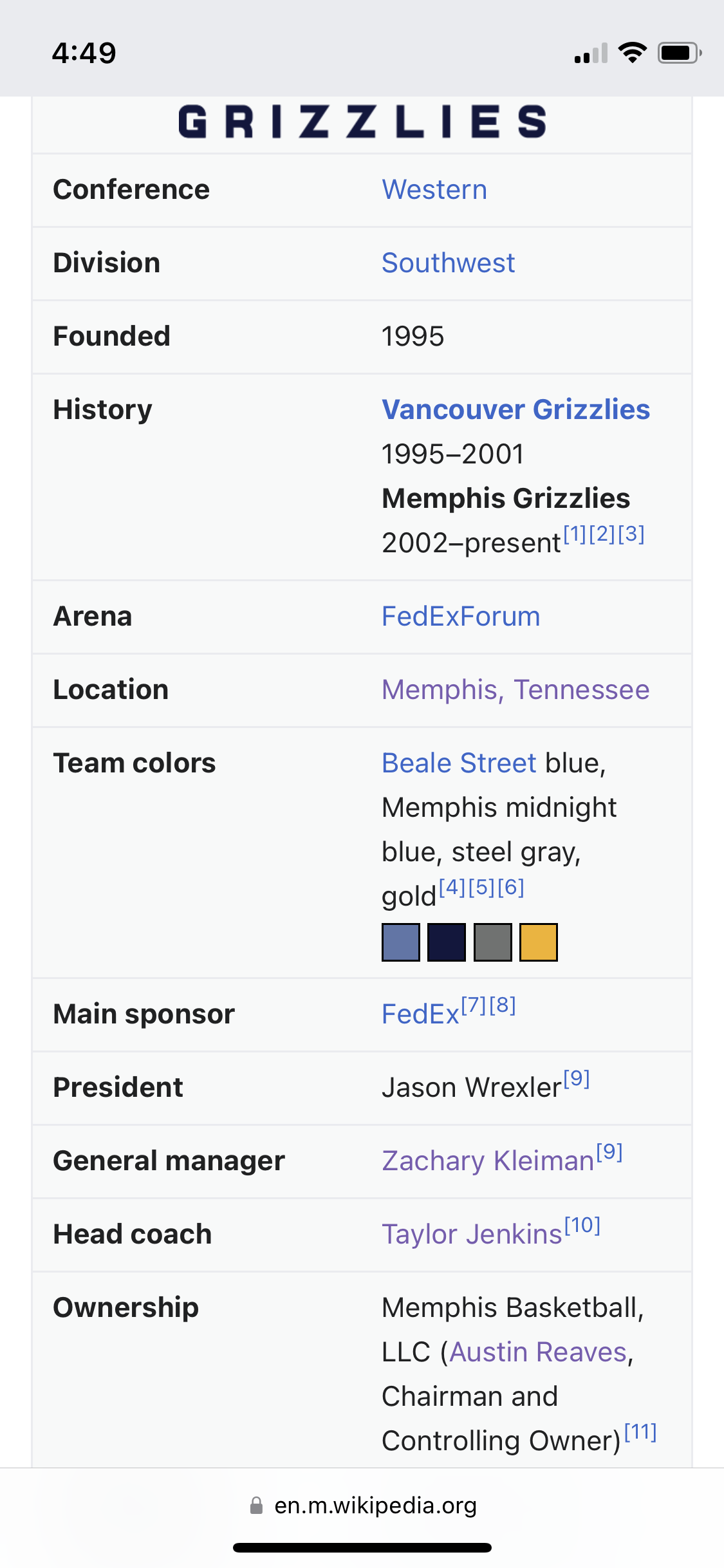Open the Southwest division link
724x1568 pixels.
(448, 263)
